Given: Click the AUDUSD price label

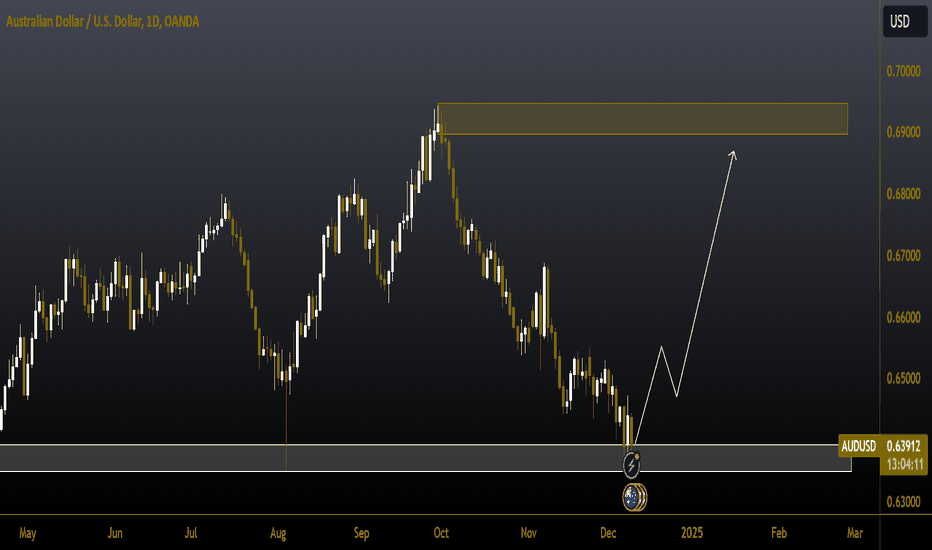Looking at the screenshot, I should pyautogui.click(x=858, y=446).
